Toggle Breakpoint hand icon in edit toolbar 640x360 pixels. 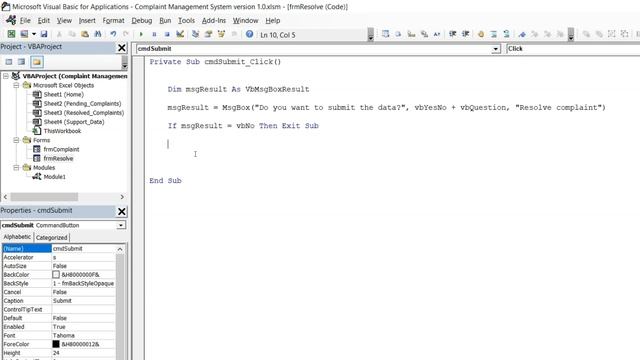click(481, 34)
